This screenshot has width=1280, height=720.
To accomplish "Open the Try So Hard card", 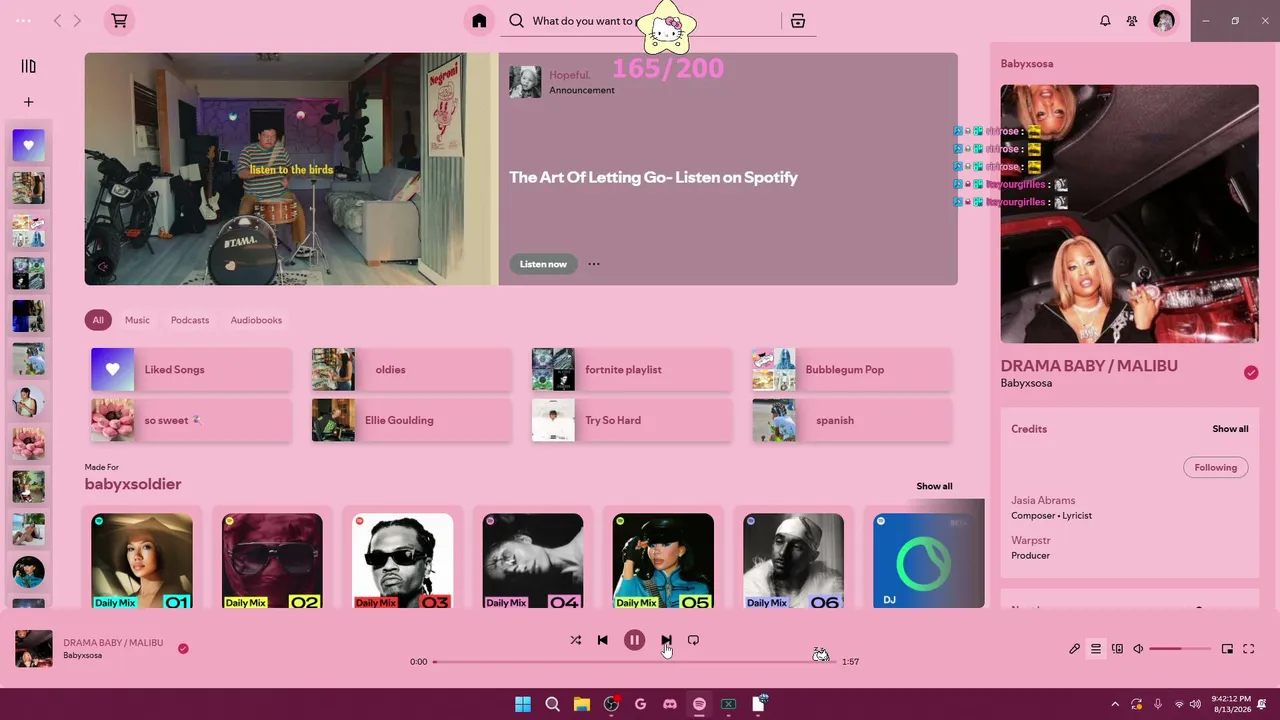I will click(x=632, y=420).
